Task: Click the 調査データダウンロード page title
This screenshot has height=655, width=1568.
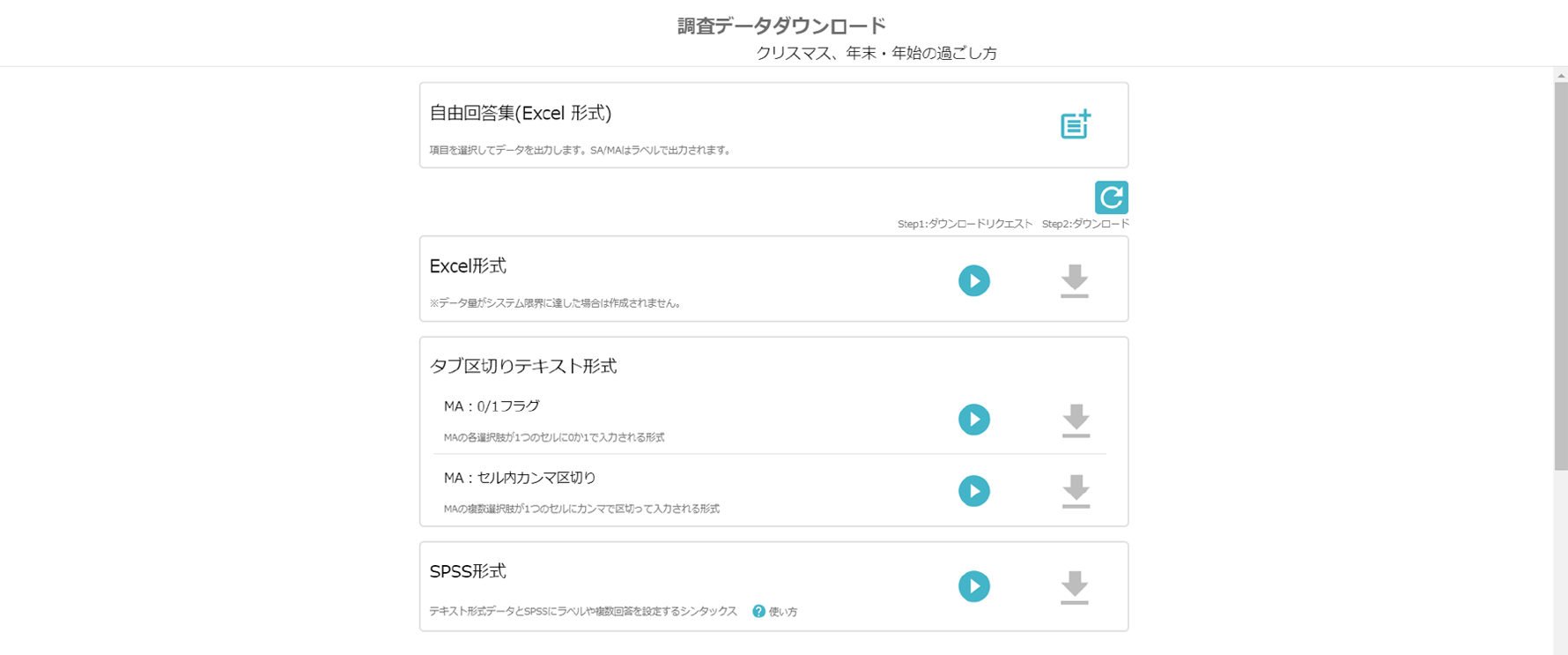Action: pyautogui.click(x=781, y=26)
